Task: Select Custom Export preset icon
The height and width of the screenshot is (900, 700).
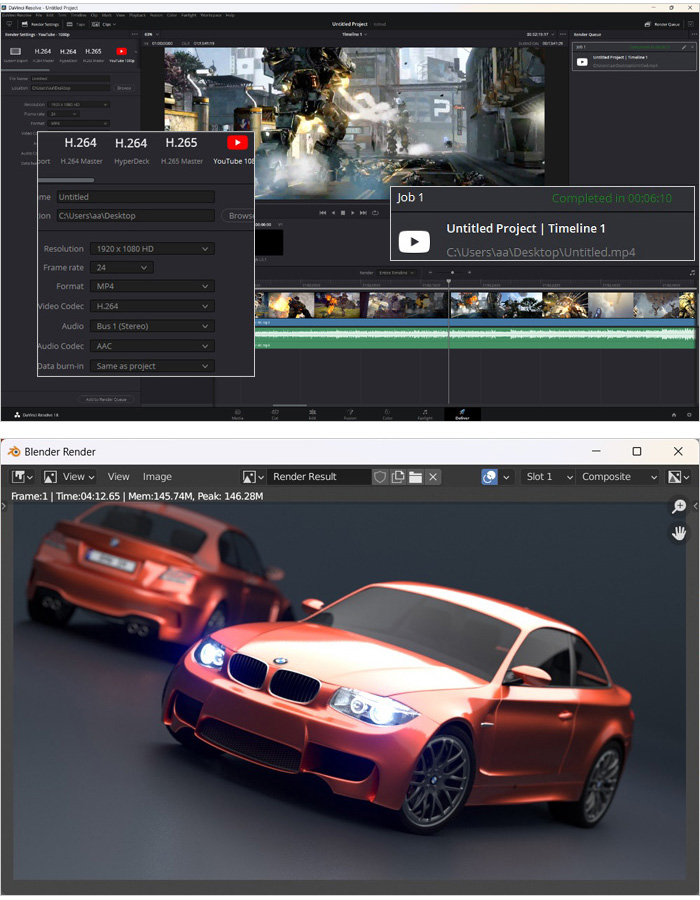Action: [x=15, y=52]
